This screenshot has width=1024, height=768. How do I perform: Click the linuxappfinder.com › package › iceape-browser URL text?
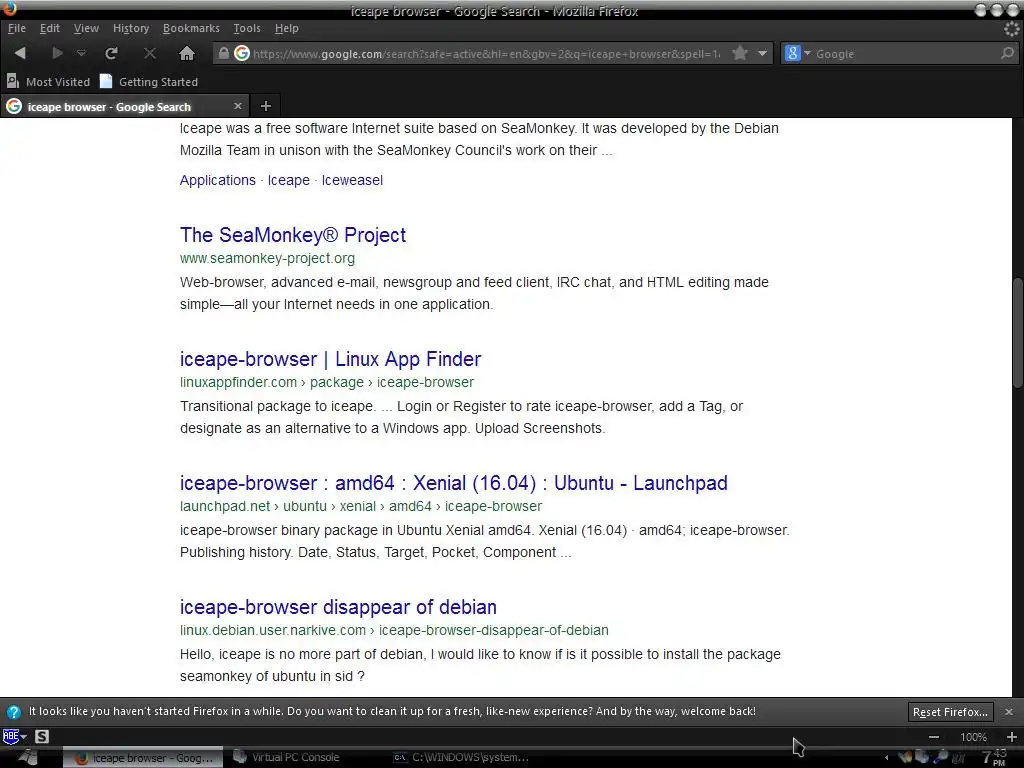(x=327, y=383)
